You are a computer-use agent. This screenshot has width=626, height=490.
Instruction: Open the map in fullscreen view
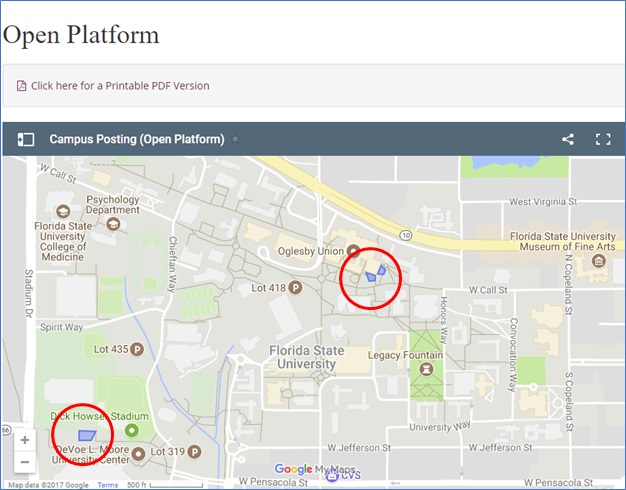603,139
